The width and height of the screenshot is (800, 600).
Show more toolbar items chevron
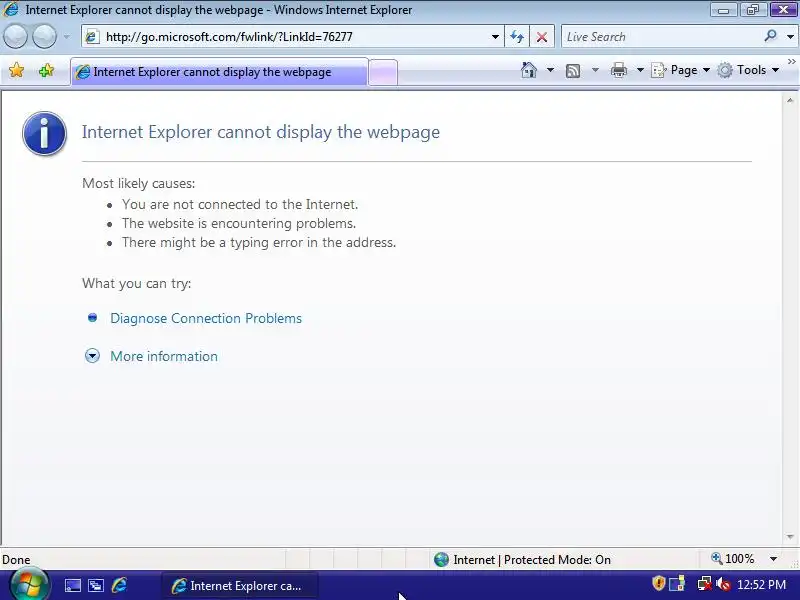[792, 61]
